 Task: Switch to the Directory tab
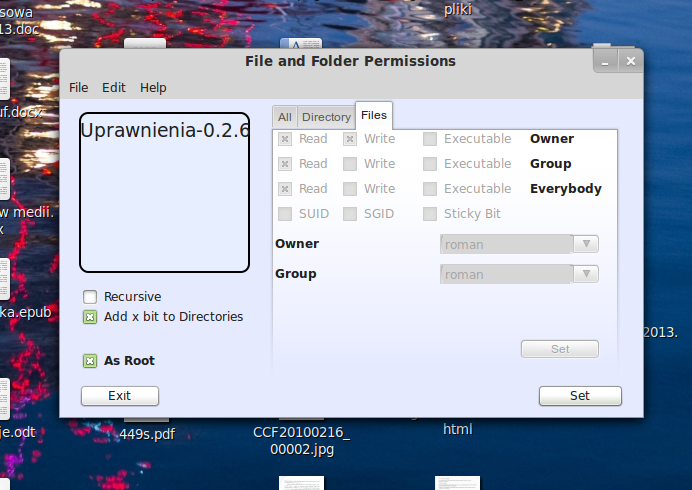326,117
